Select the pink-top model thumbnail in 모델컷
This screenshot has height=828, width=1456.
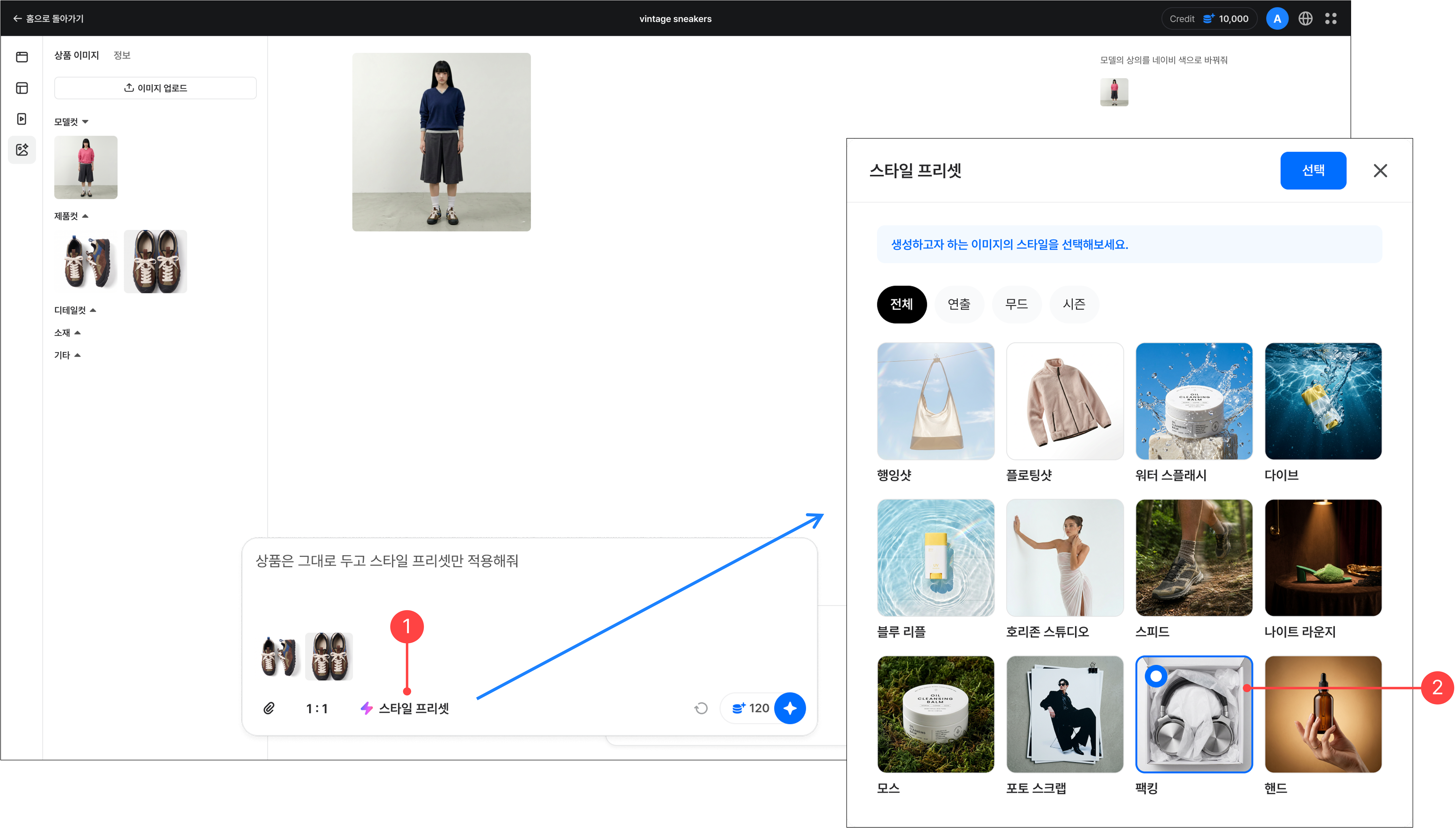[86, 167]
